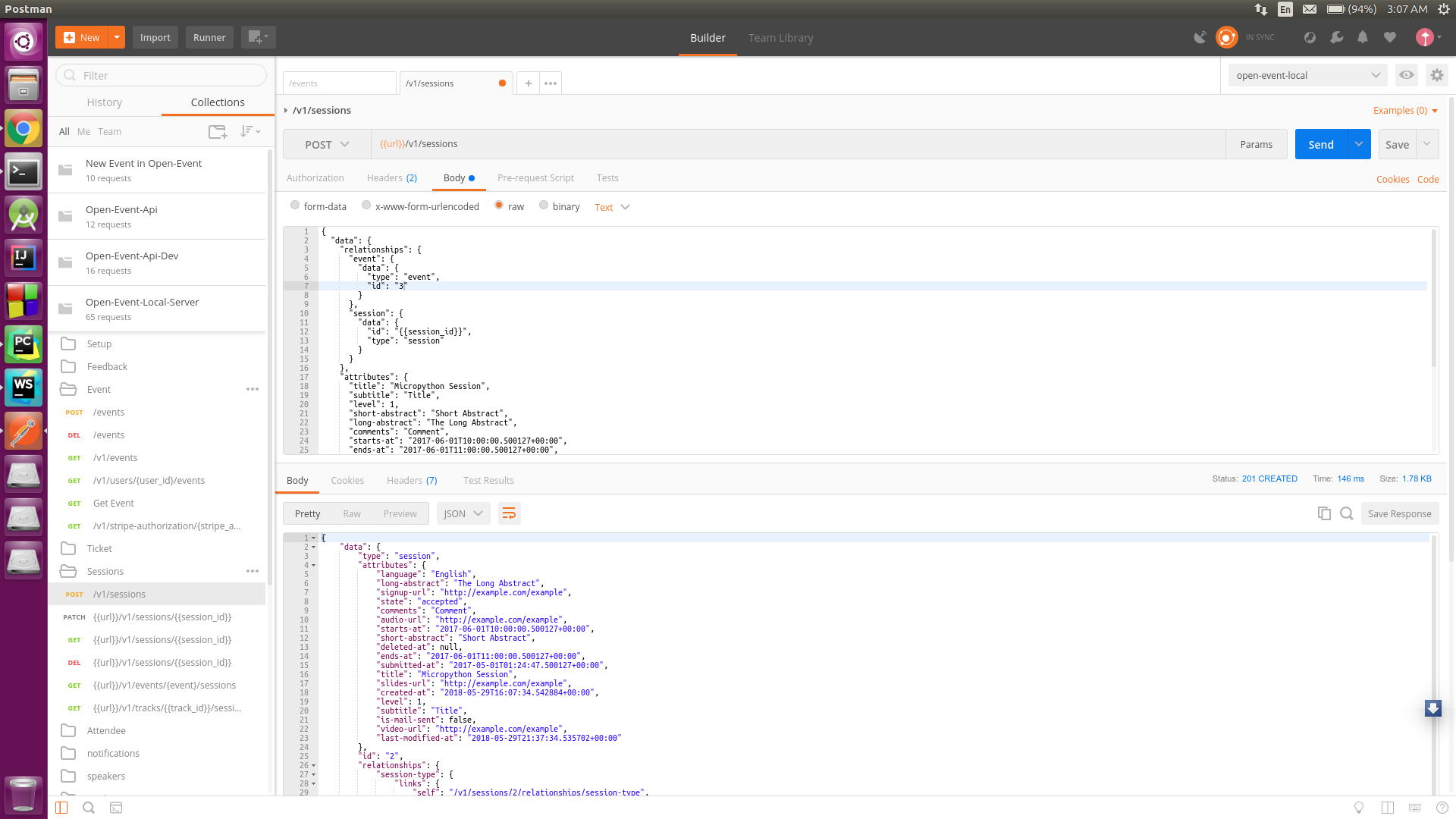Open manage environments gear icon
The height and width of the screenshot is (819, 1456).
pos(1436,75)
